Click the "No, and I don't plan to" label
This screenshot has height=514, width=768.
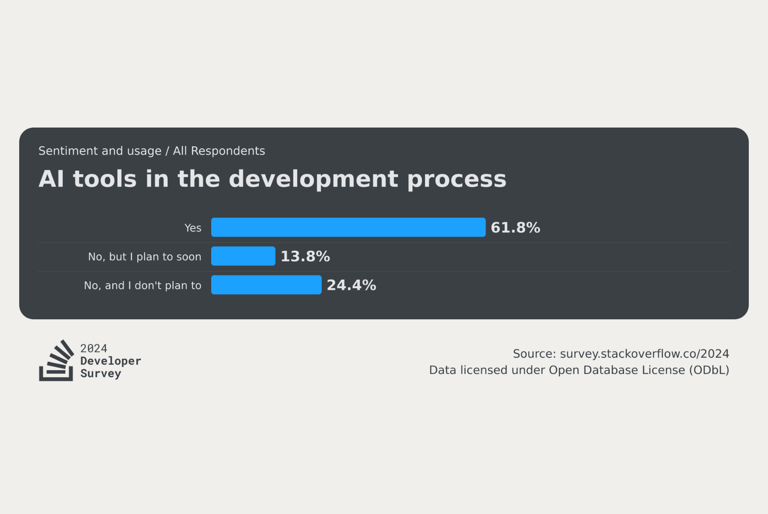pos(142,286)
